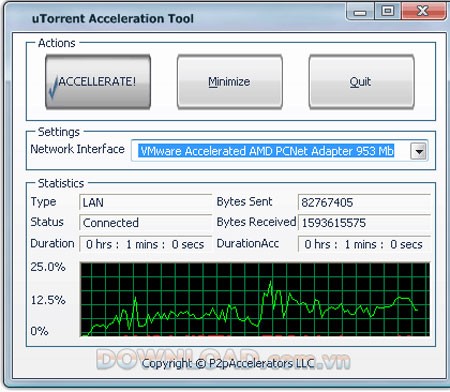Click the Quit button

click(x=361, y=82)
